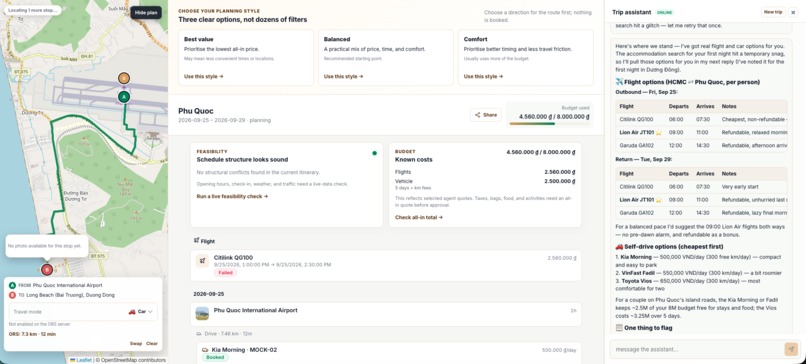Click the Schedule structure looks sound heading
Viewport: 806px width, 364px height.
click(x=242, y=160)
